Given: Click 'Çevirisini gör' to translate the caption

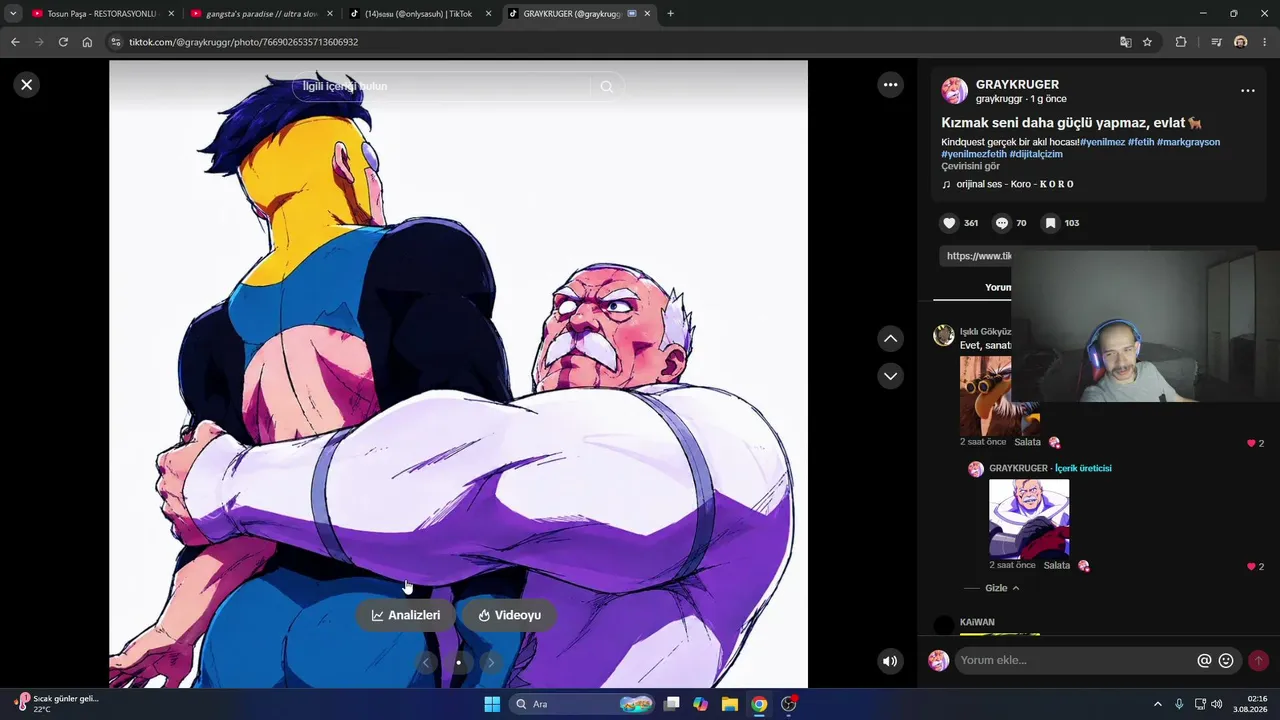Looking at the screenshot, I should (x=970, y=166).
